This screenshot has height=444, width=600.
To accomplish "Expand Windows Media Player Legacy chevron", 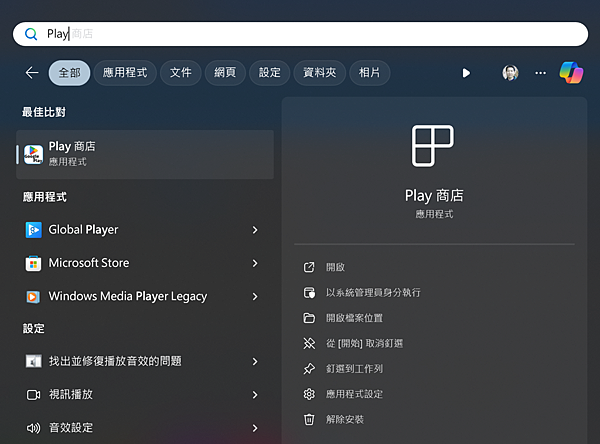I will point(255,296).
